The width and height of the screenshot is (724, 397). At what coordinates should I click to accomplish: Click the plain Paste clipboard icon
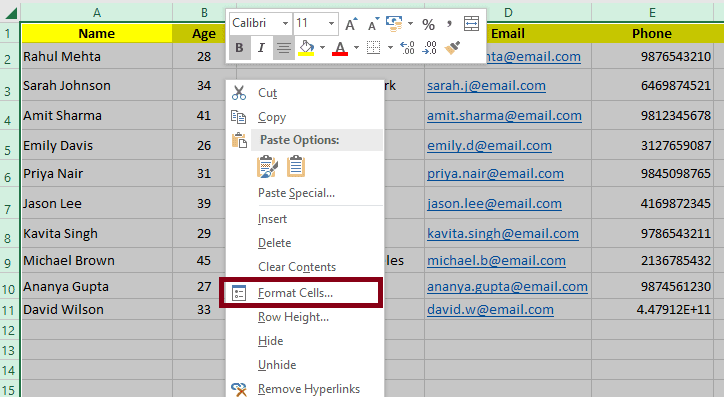(x=296, y=167)
